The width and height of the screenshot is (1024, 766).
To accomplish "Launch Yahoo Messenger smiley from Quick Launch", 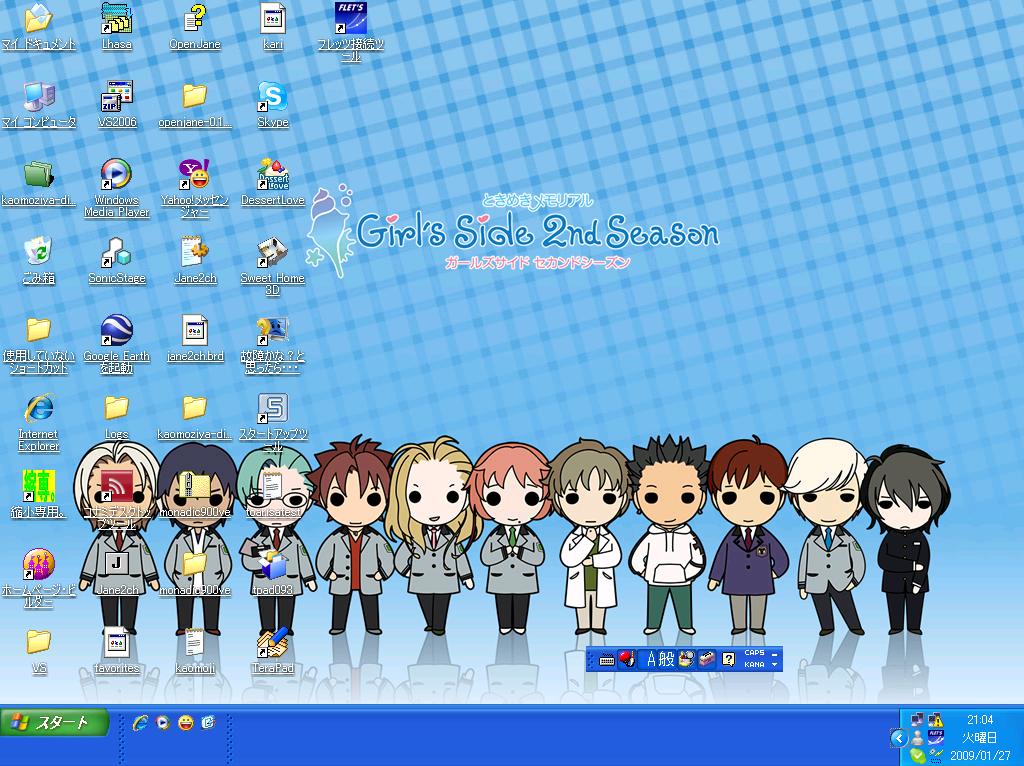I will point(186,722).
